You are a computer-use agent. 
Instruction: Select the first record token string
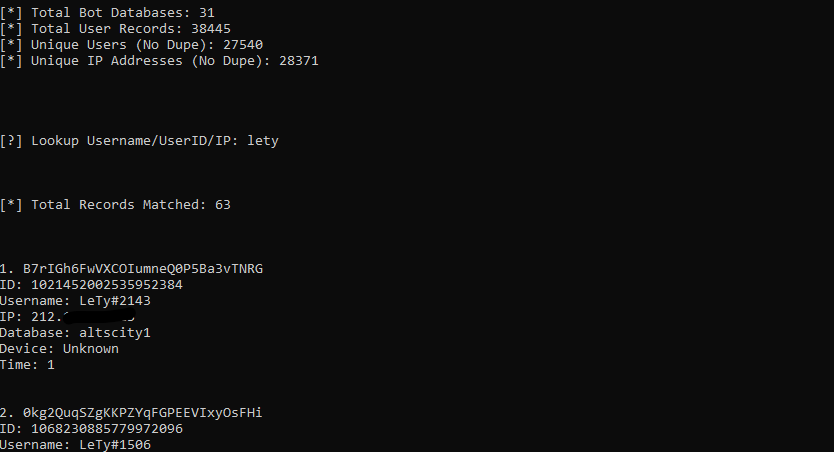(143, 269)
